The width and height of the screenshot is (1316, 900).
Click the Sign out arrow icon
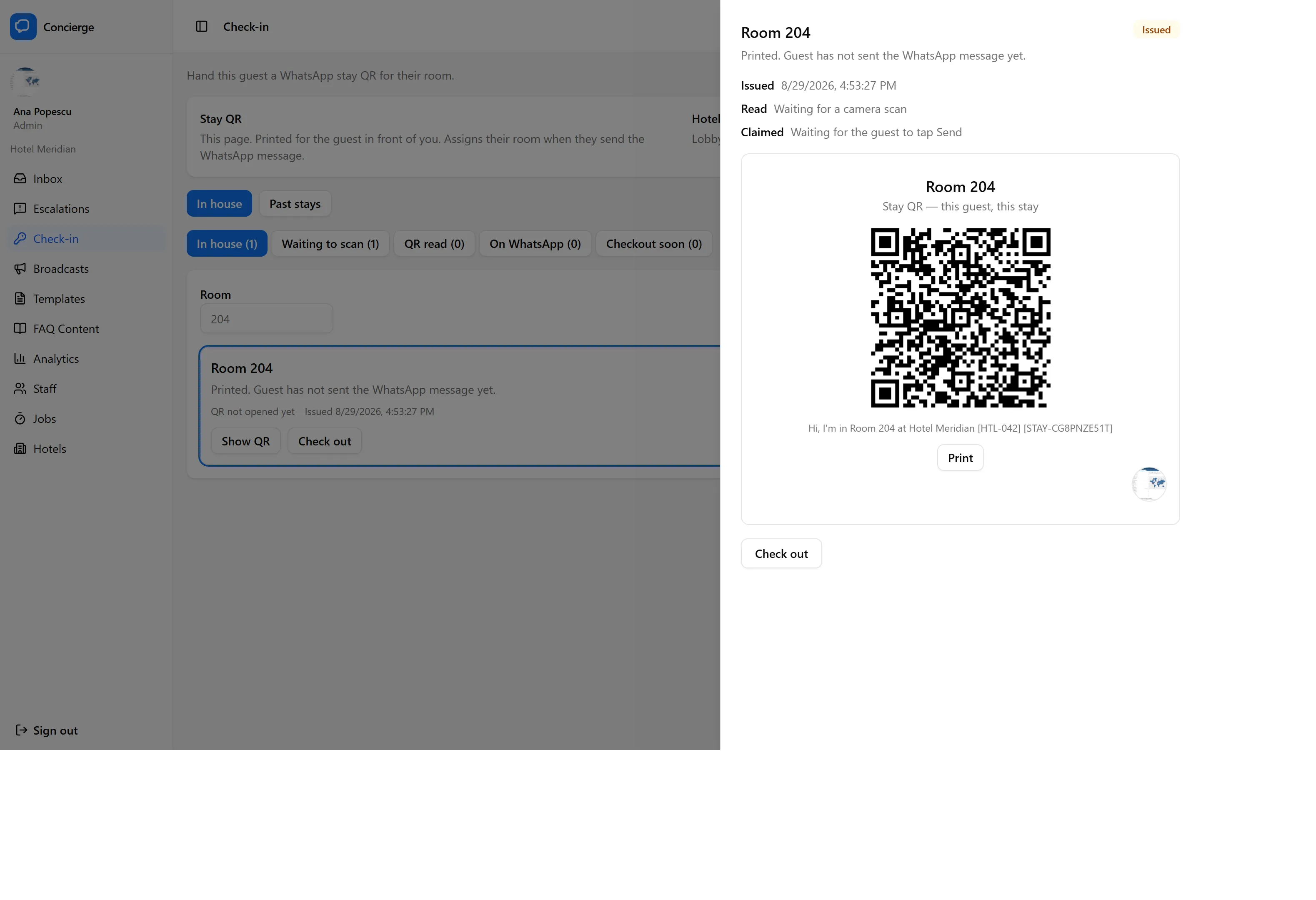[22, 730]
